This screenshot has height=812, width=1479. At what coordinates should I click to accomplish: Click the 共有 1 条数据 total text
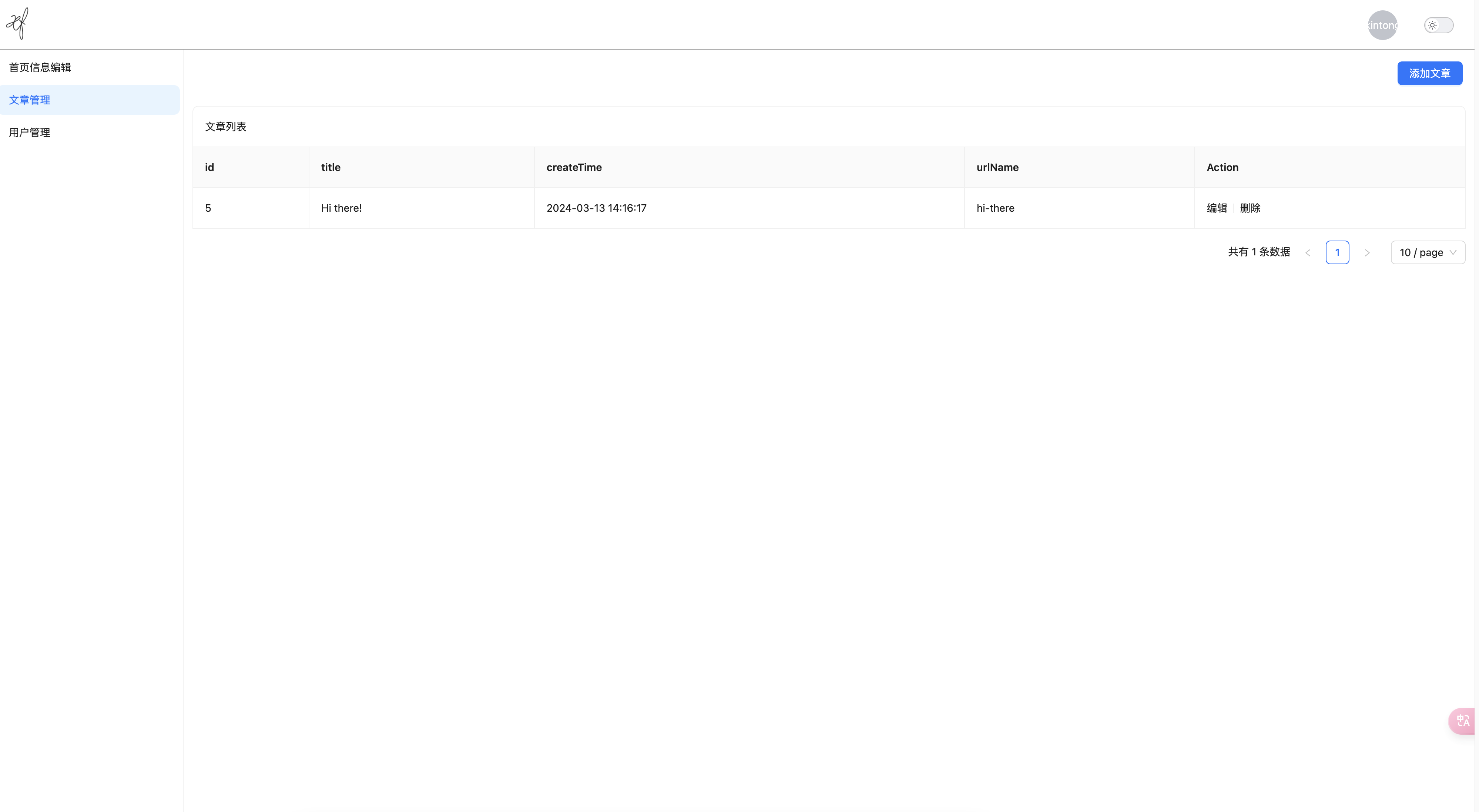point(1258,252)
